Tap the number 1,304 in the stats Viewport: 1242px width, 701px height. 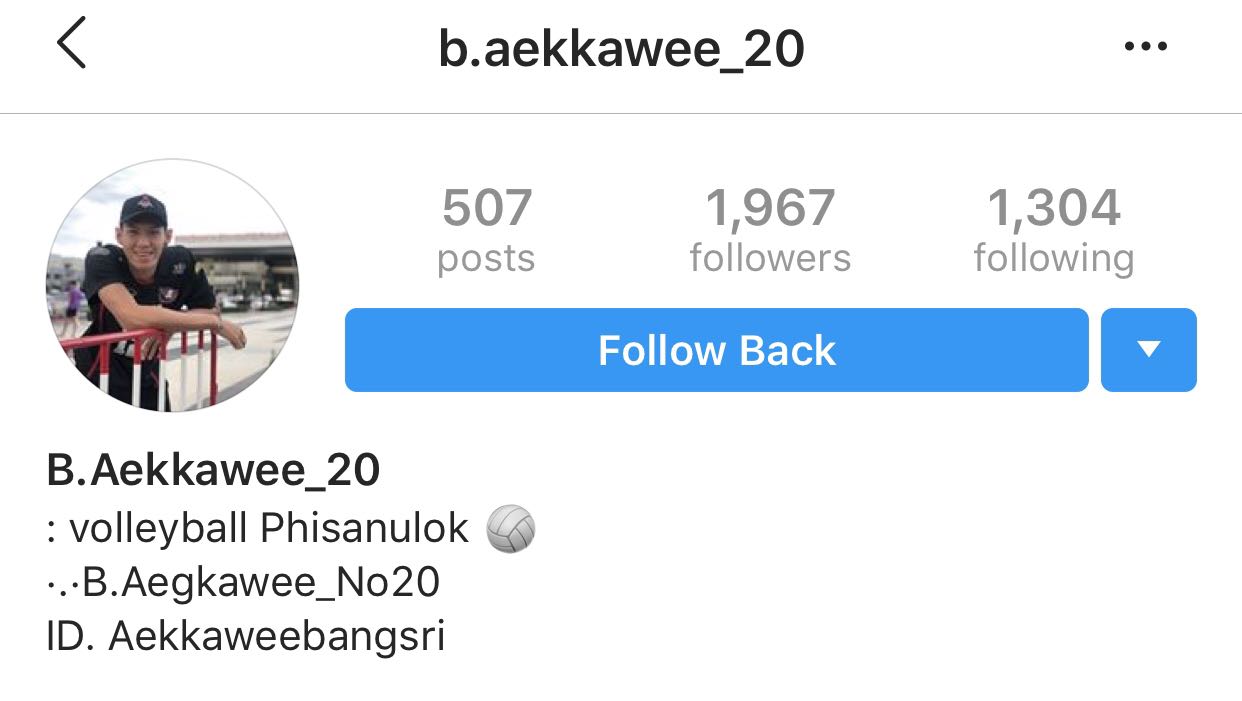(1054, 208)
